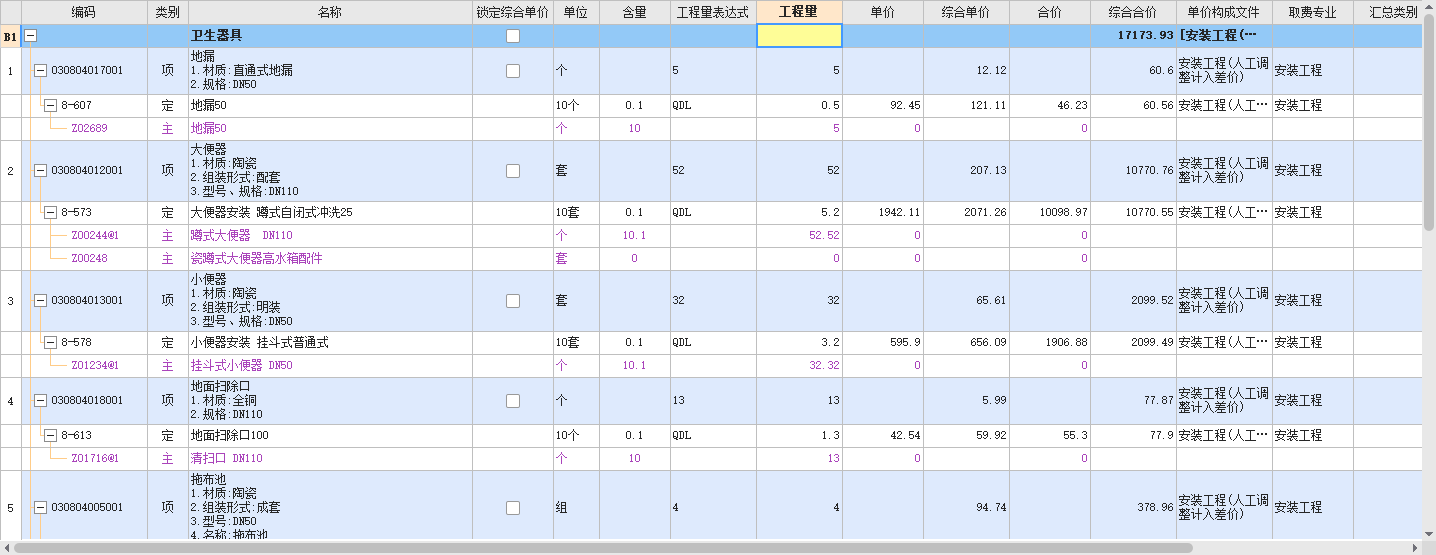This screenshot has width=1436, height=555.
Task: Click the highlighted 工程量 cell in 卫生器具 row
Action: click(799, 36)
